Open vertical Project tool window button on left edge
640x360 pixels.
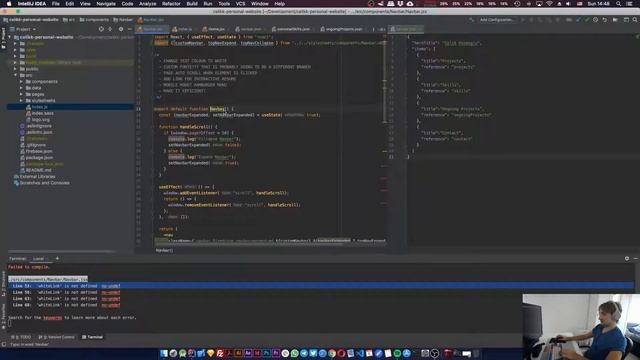3,39
